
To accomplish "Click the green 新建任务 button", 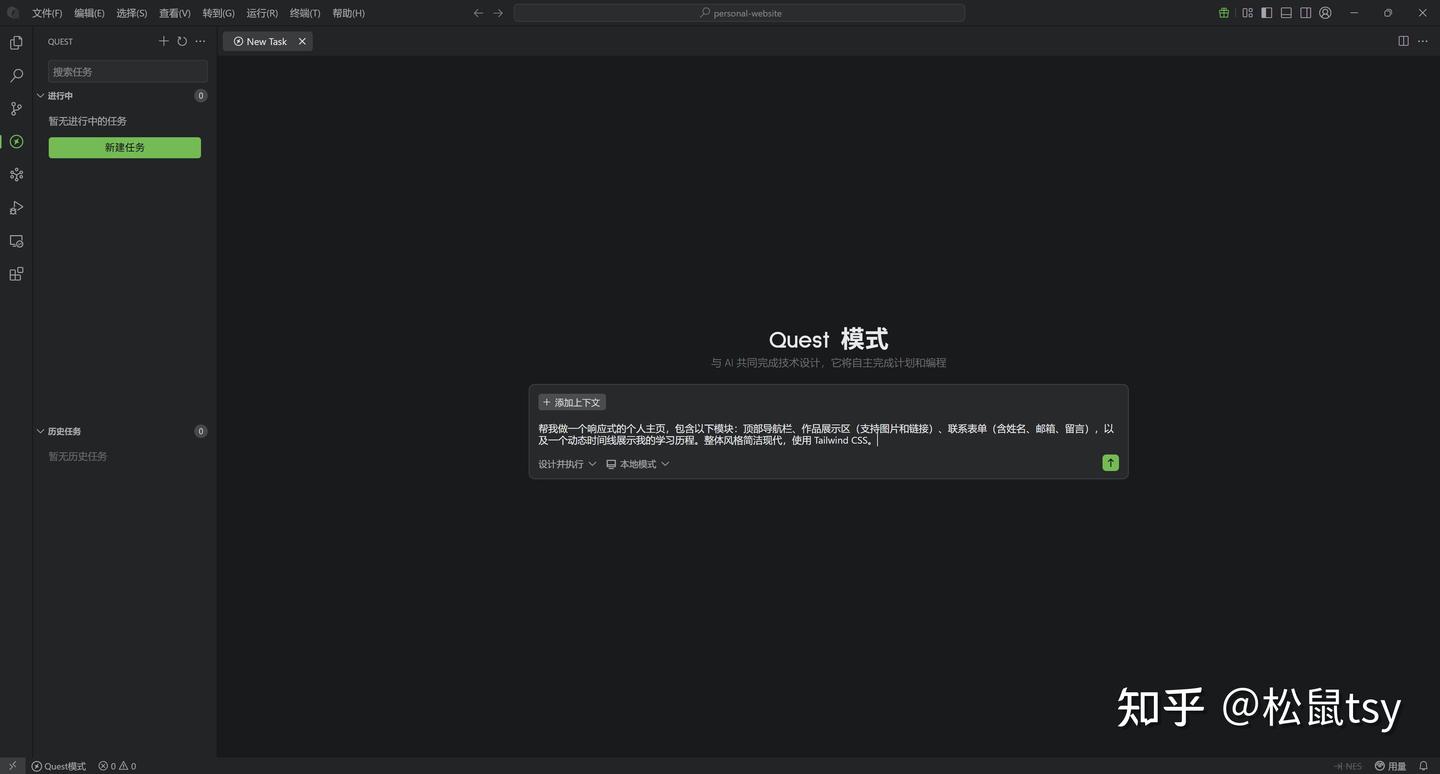I will pos(125,147).
